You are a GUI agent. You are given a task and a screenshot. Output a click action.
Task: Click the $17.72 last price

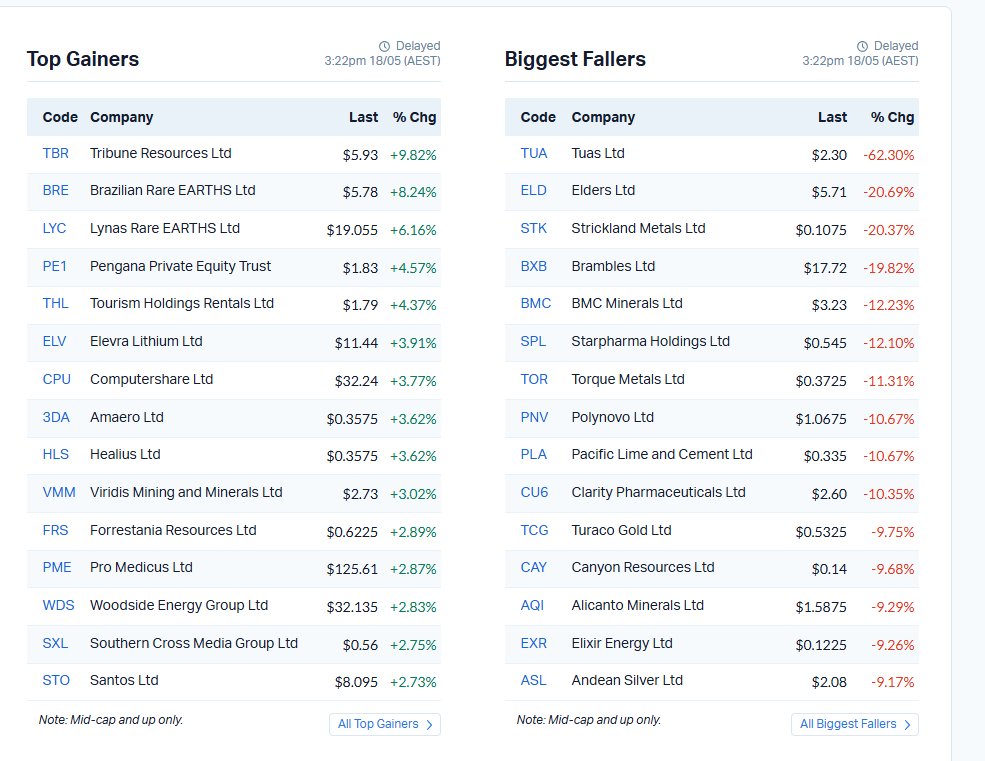pos(825,268)
